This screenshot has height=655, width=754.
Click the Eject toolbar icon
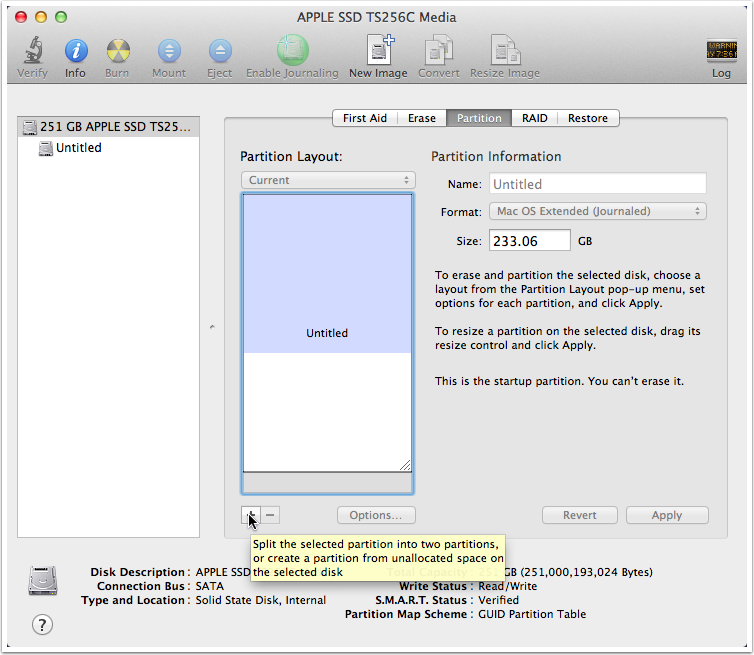click(x=220, y=50)
